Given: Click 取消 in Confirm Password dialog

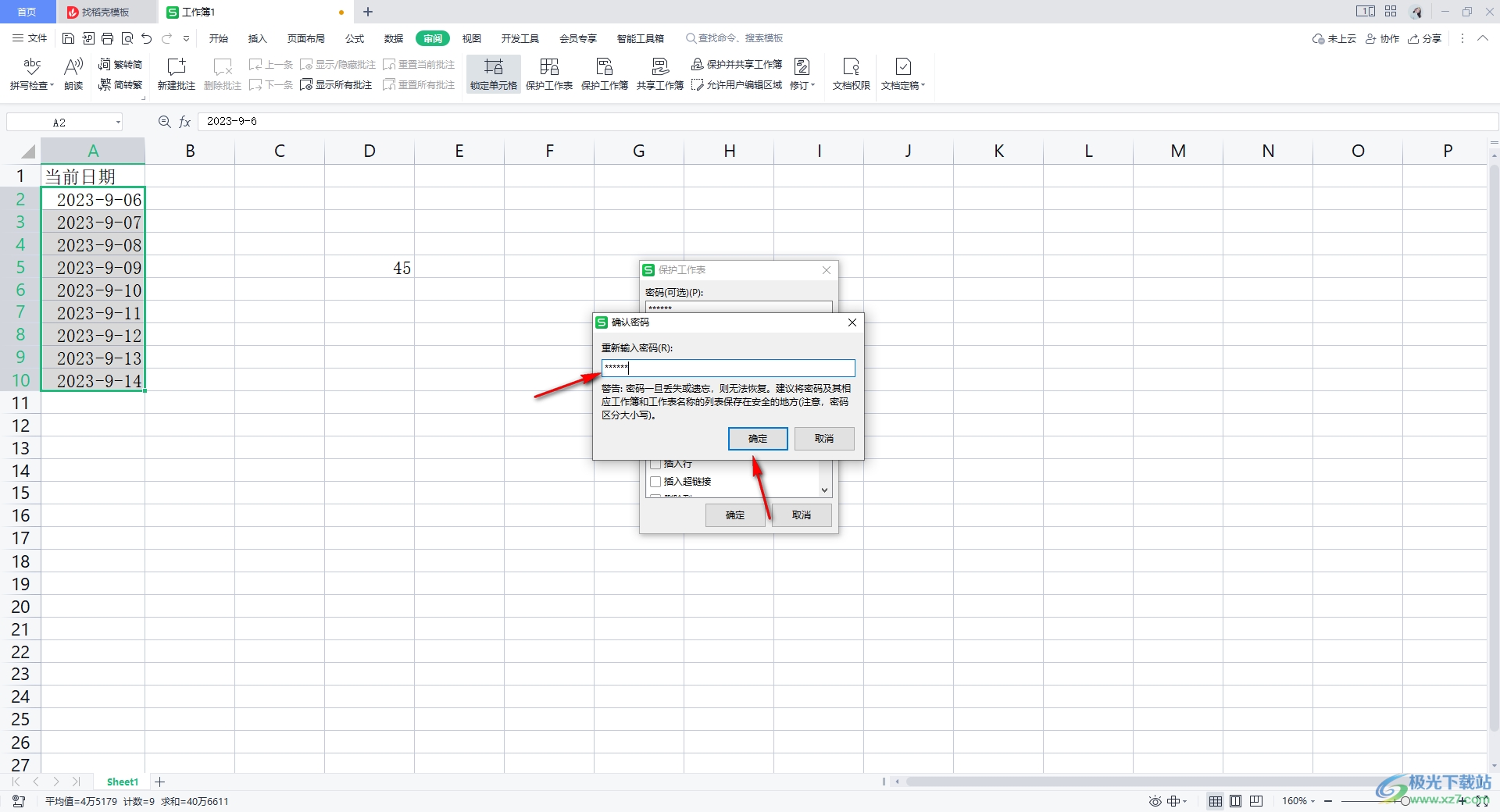Looking at the screenshot, I should [x=824, y=439].
